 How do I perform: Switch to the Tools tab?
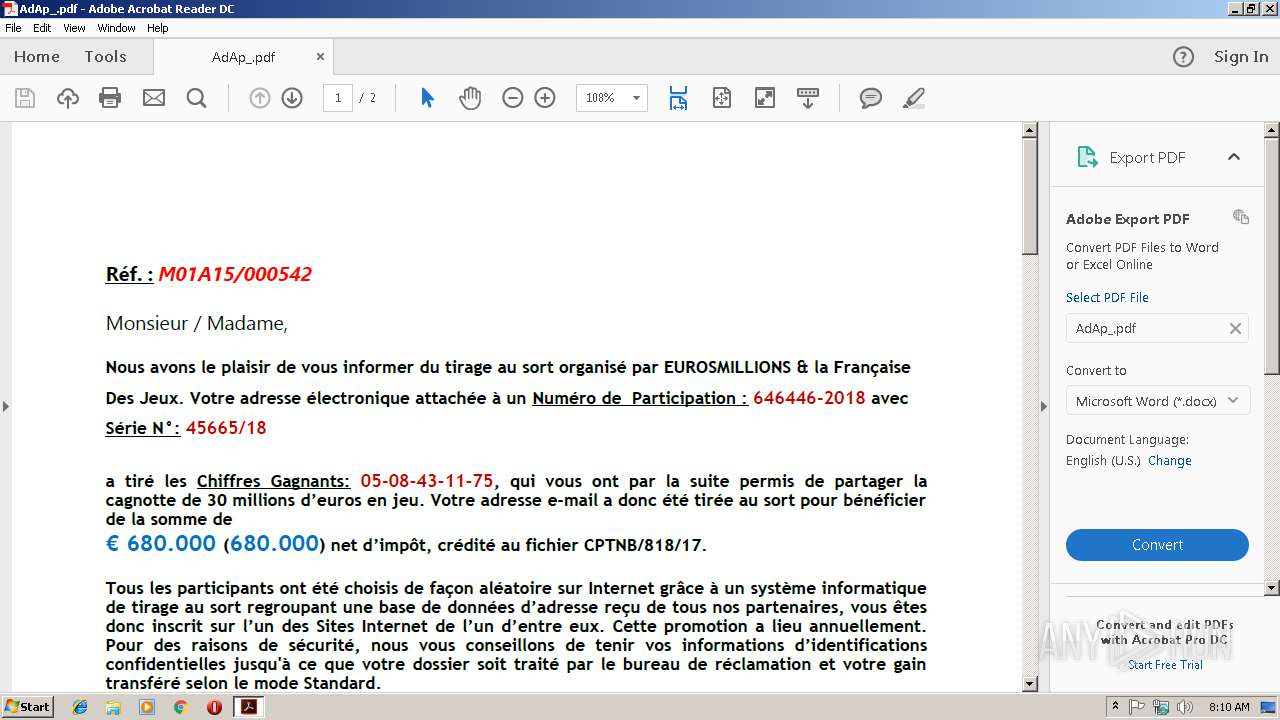(x=105, y=57)
